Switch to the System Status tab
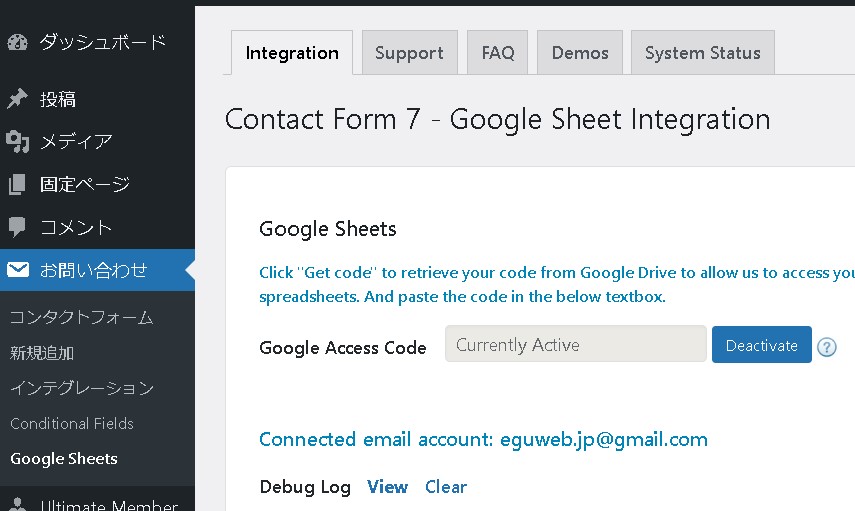Image resolution: width=855 pixels, height=511 pixels. point(702,53)
